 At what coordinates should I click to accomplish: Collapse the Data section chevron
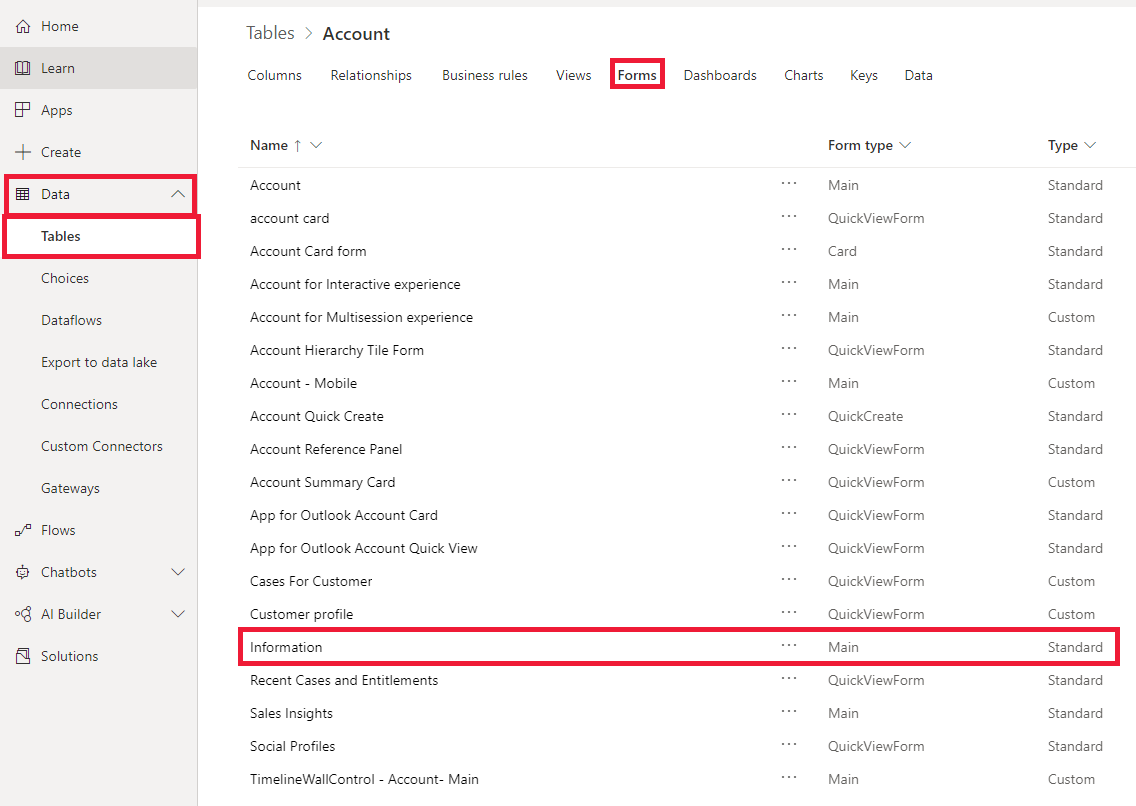tap(178, 194)
